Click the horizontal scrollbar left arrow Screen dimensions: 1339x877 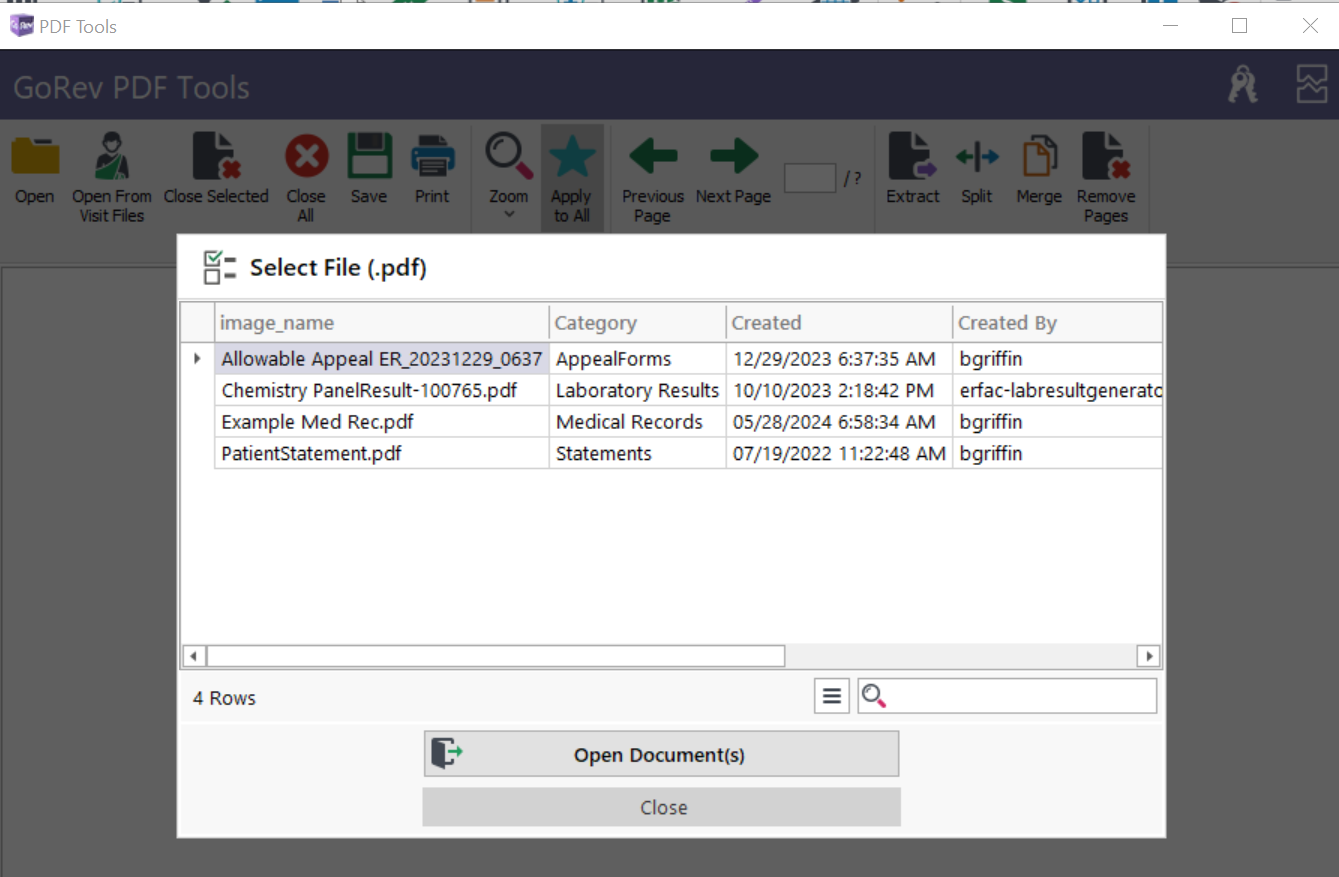pyautogui.click(x=193, y=656)
